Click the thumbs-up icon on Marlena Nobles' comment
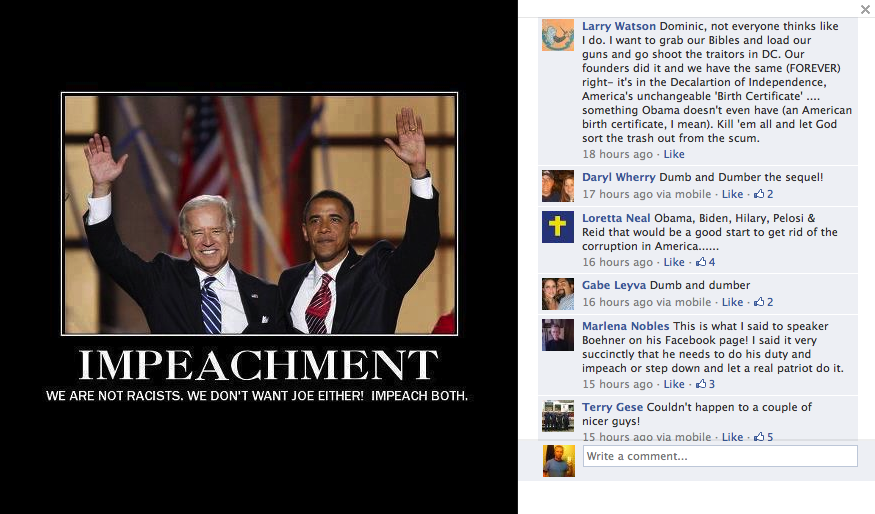 (700, 383)
